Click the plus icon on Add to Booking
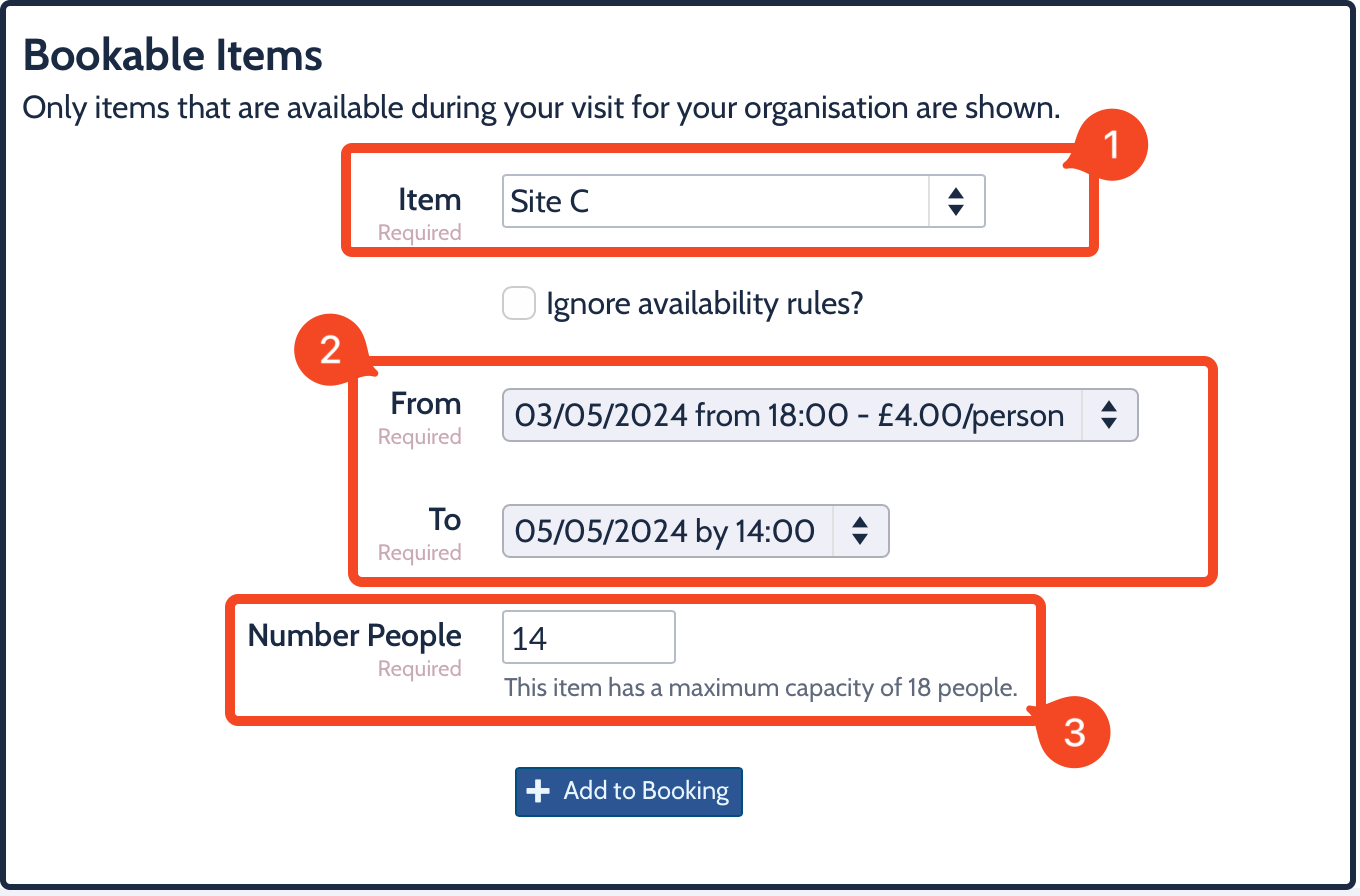 pyautogui.click(x=538, y=792)
